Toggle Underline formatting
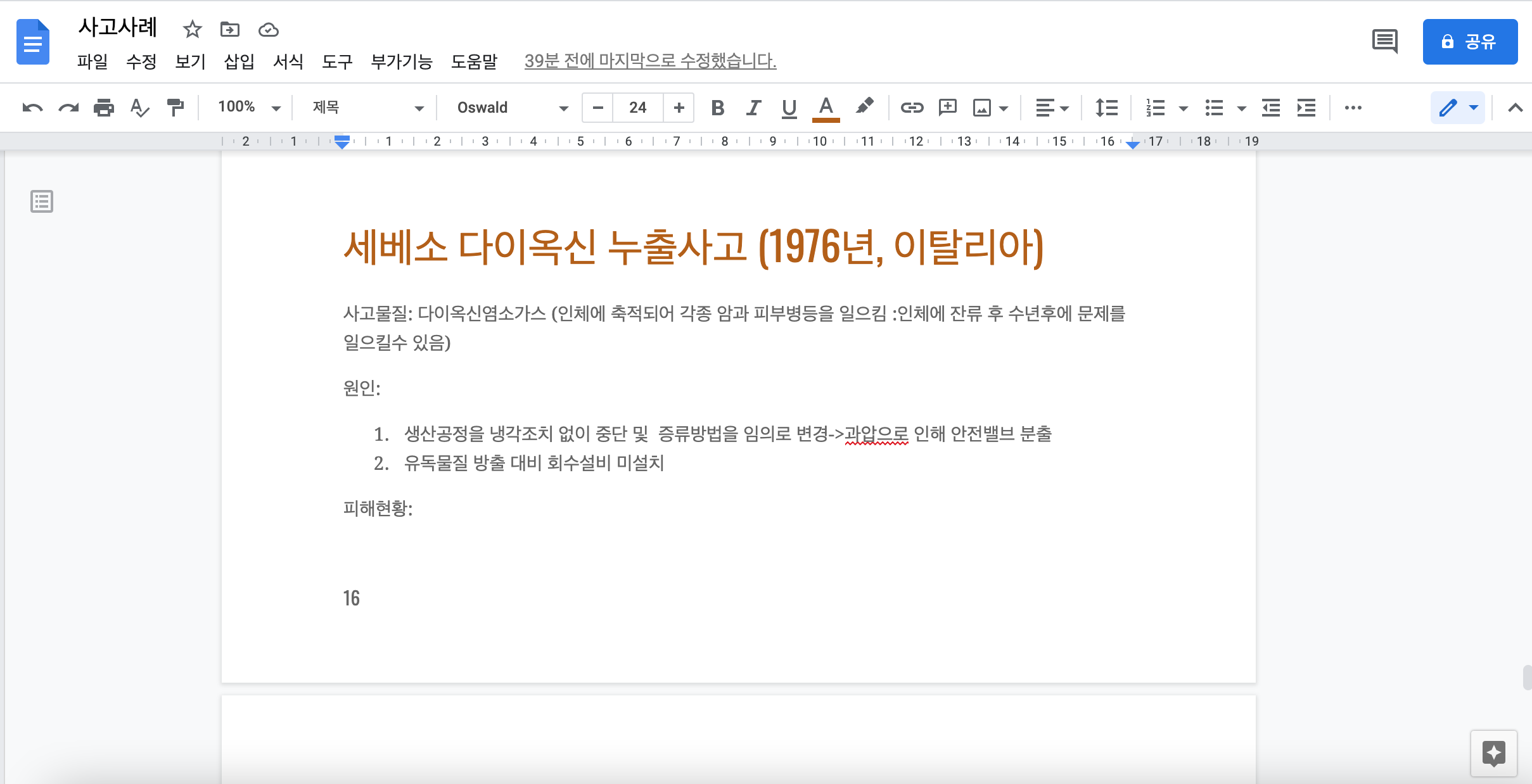1532x784 pixels. pyautogui.click(x=789, y=108)
